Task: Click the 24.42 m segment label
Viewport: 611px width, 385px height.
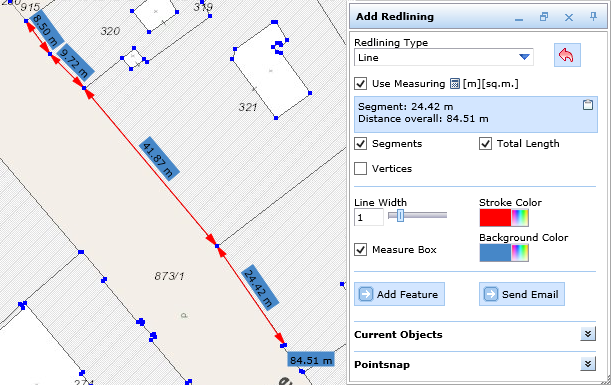Action: pyautogui.click(x=260, y=288)
